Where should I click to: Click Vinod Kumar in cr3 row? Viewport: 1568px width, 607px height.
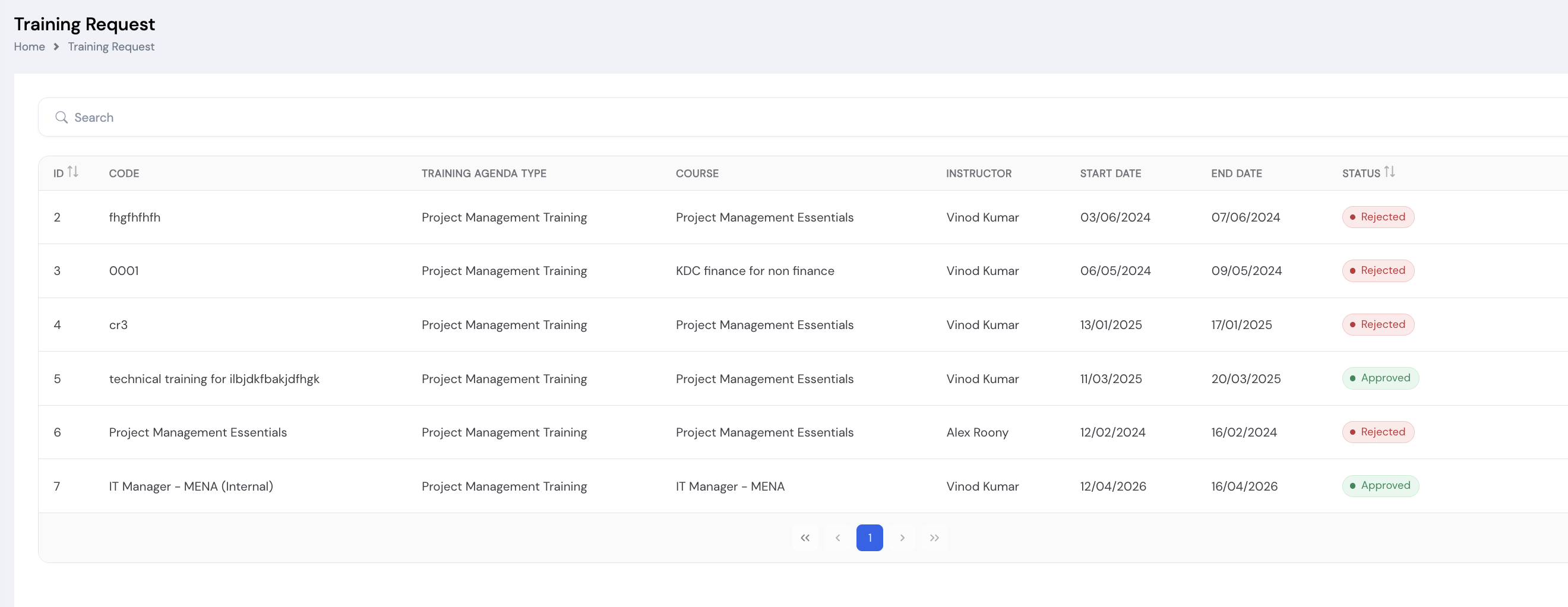pyautogui.click(x=982, y=325)
